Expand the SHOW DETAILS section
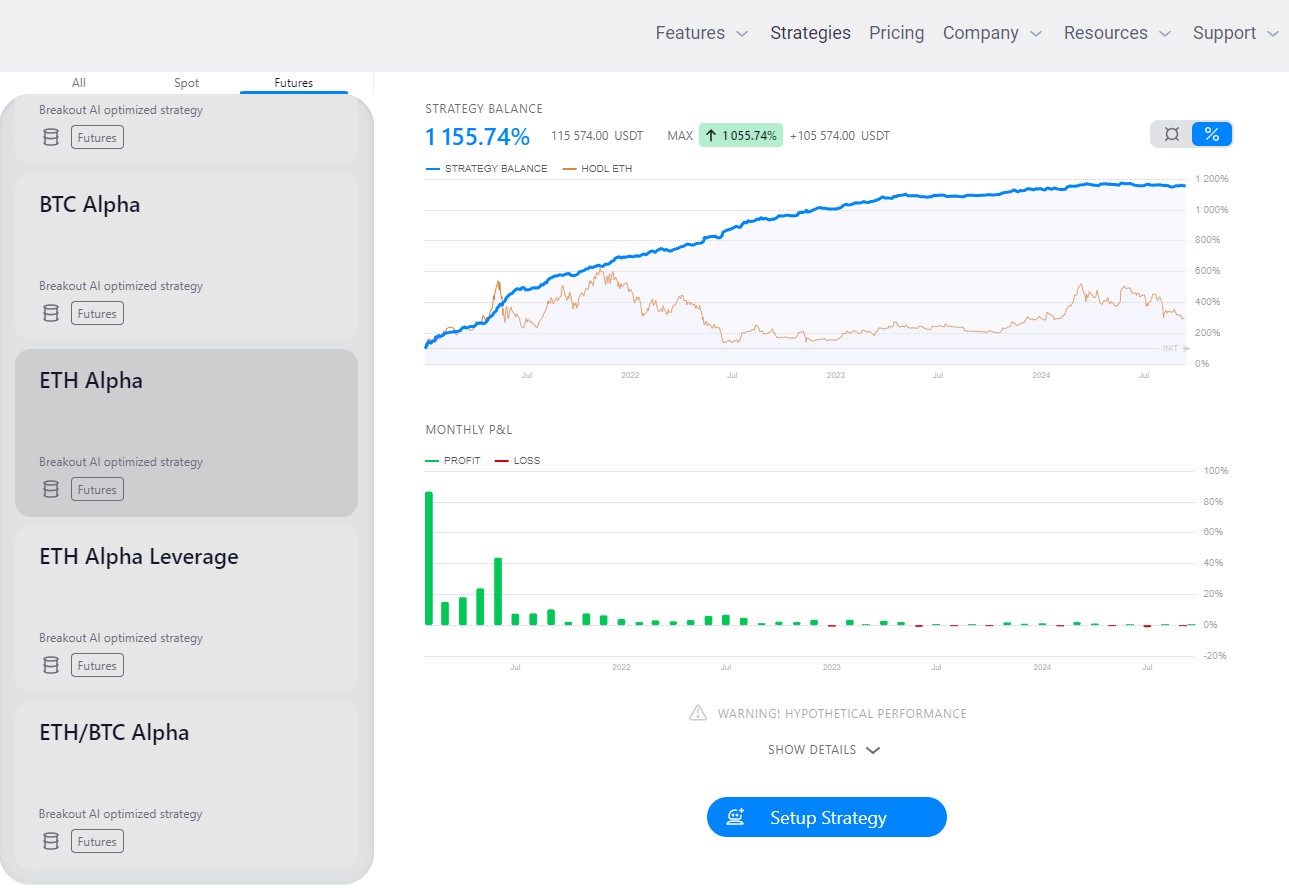 pos(824,750)
